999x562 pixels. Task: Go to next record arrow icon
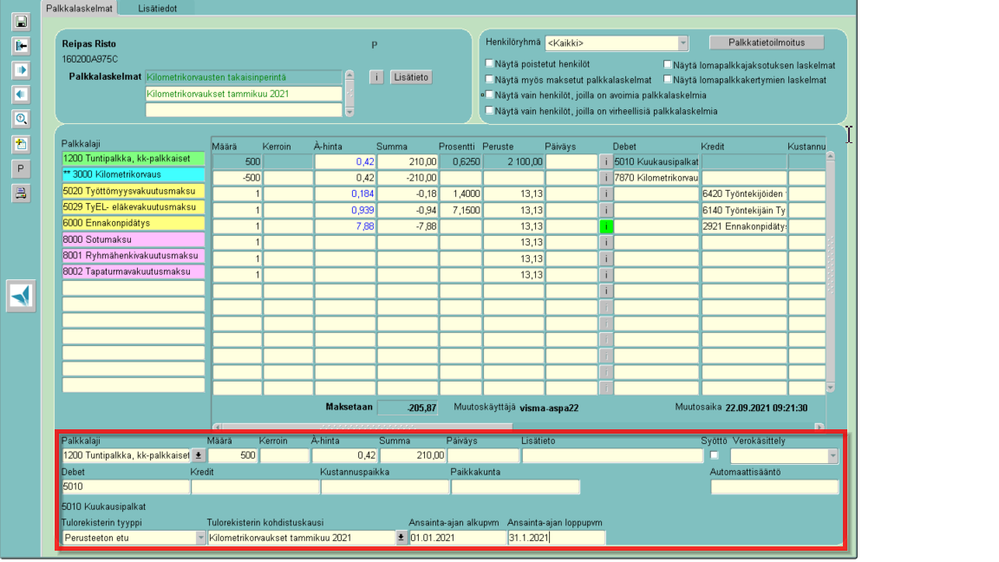pos(20,70)
